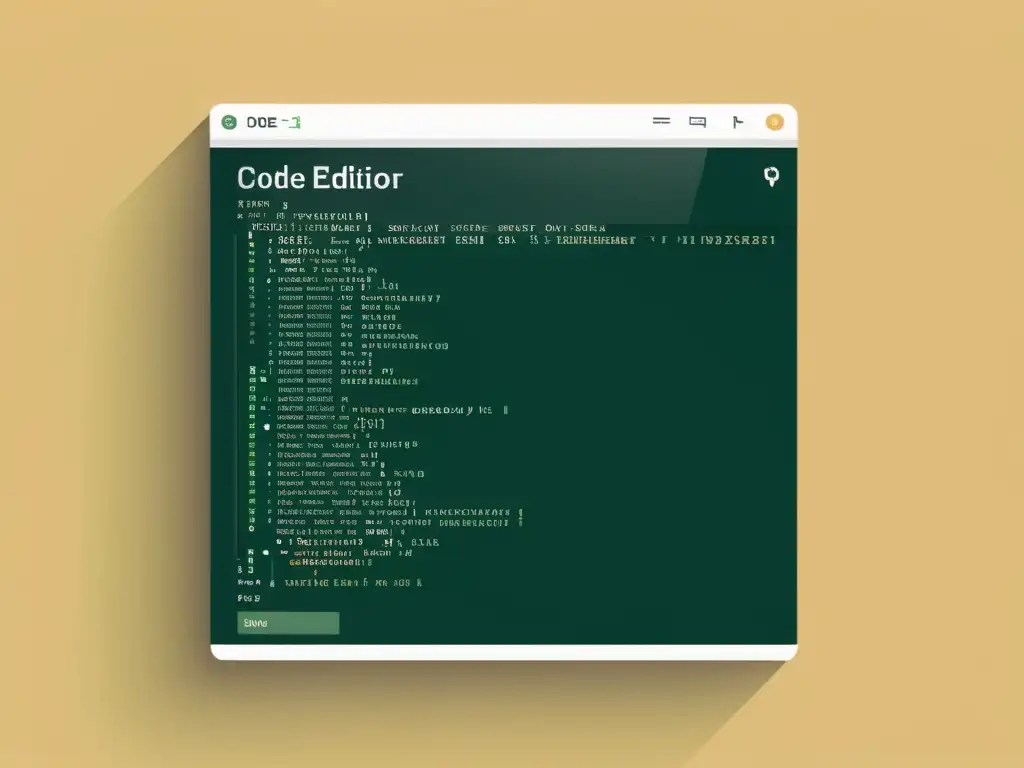Click the green tab marker next to DOE

291,122
